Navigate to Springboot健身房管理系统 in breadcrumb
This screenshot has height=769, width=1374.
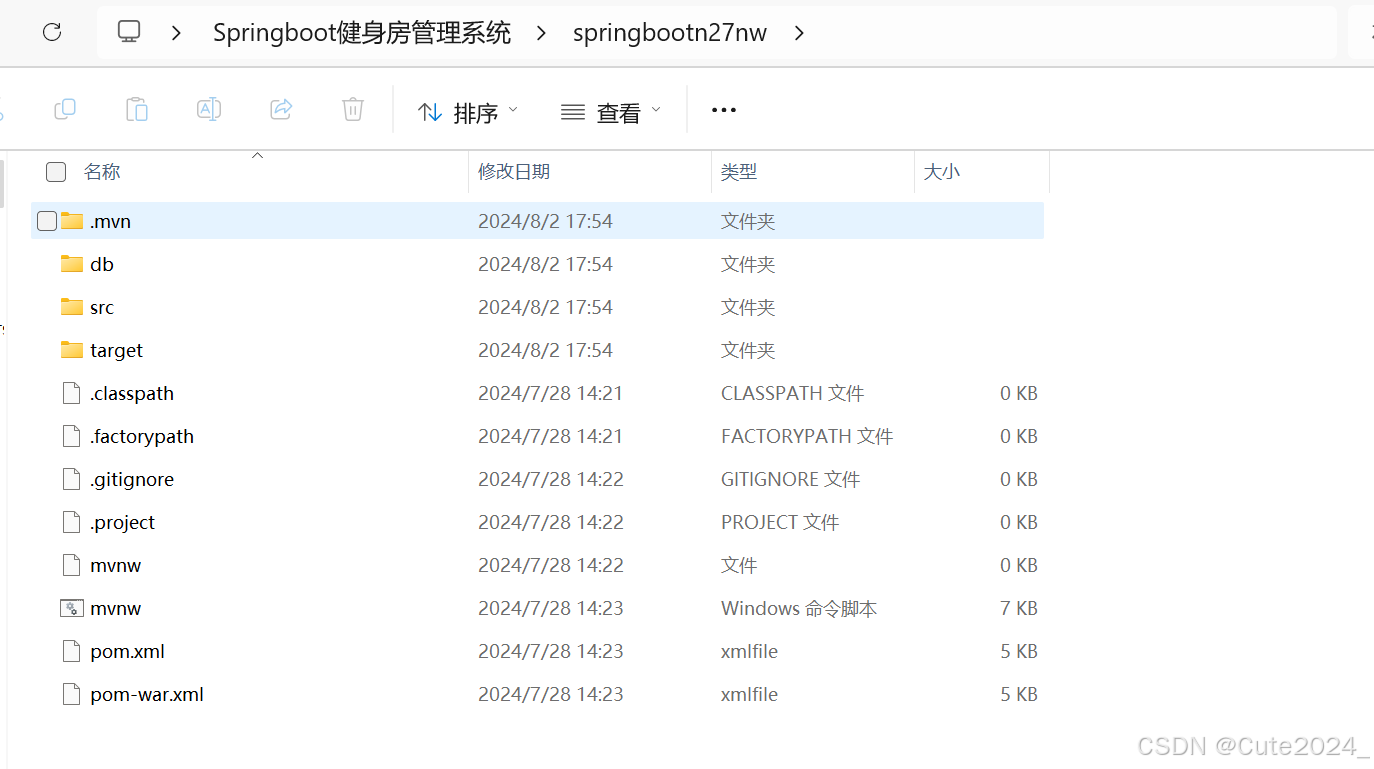pyautogui.click(x=361, y=32)
